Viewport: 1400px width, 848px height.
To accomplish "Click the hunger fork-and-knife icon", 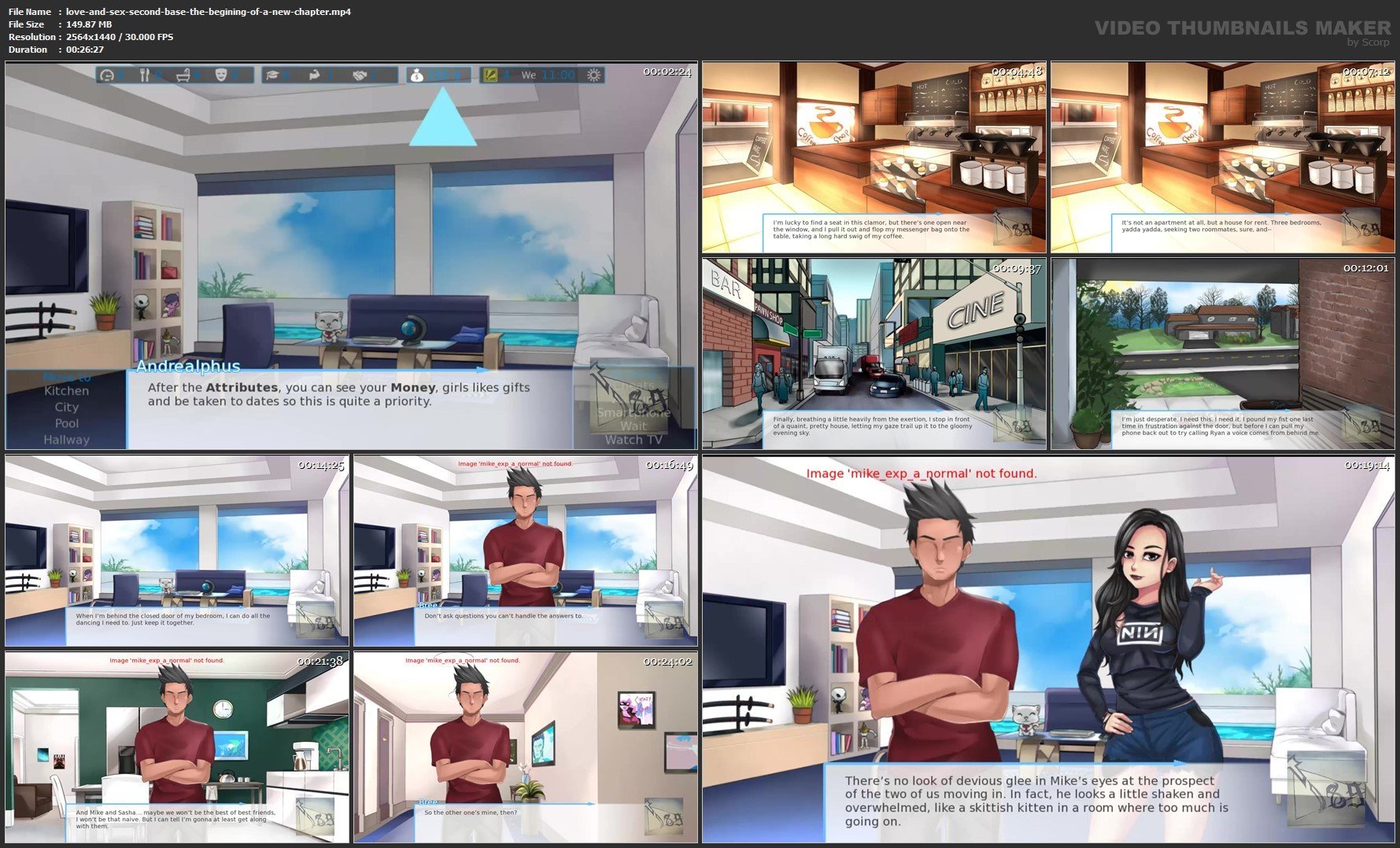I will (144, 76).
